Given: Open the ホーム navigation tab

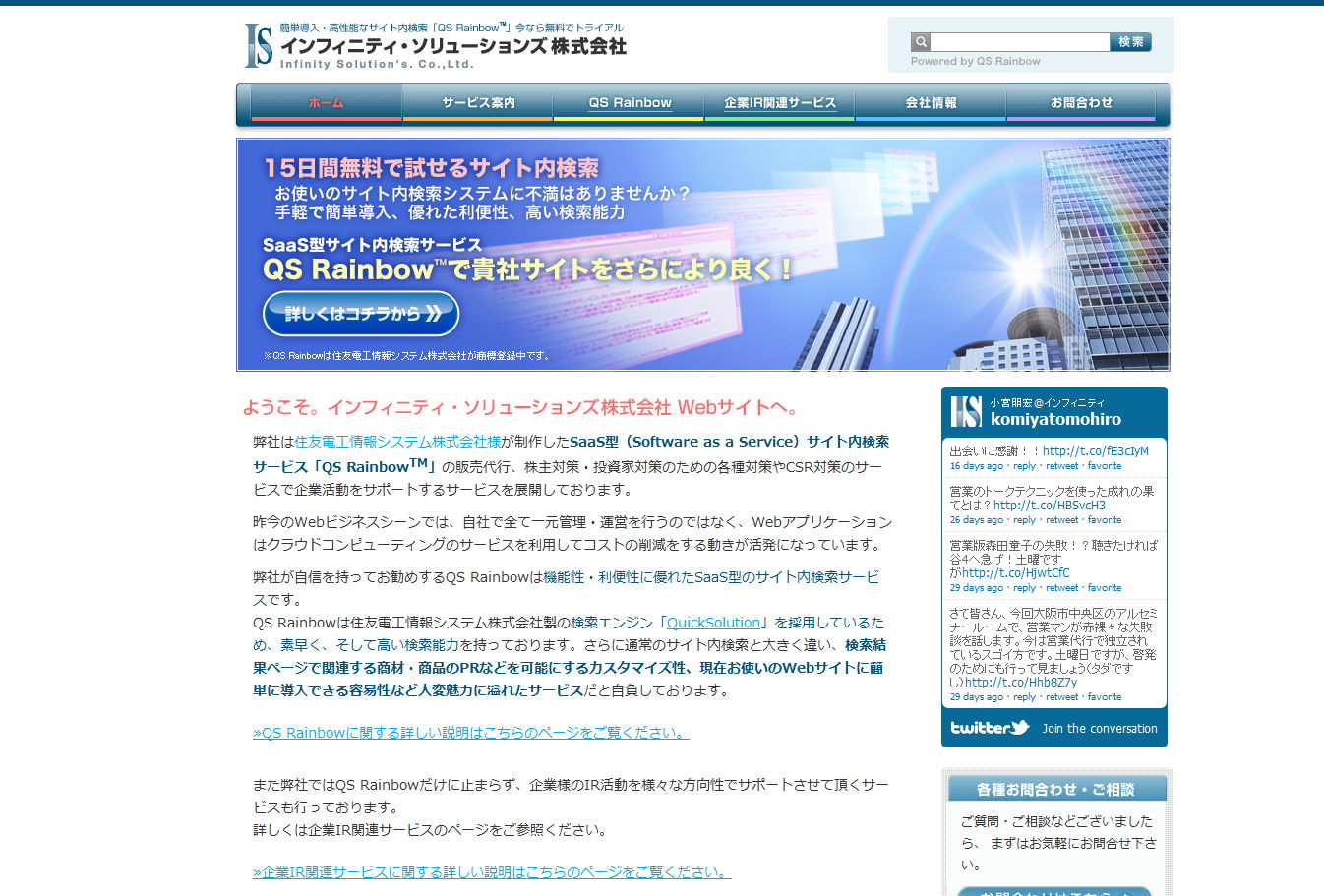Looking at the screenshot, I should 327,103.
